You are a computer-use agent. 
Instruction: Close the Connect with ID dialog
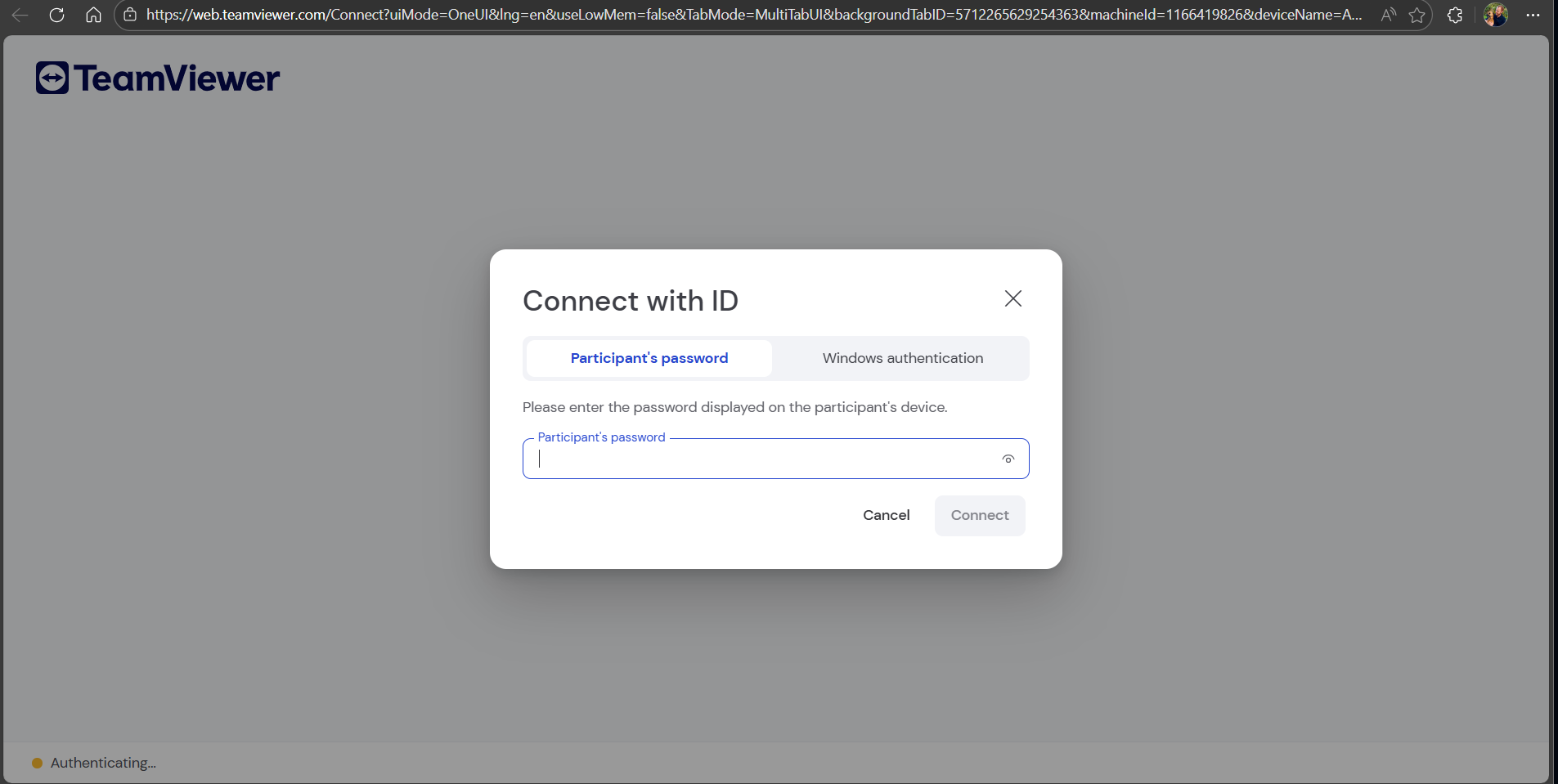click(x=1013, y=298)
